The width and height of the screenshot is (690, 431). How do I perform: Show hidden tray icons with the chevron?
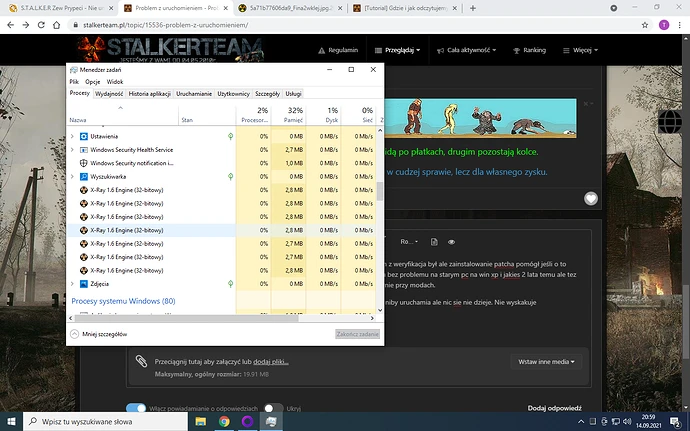pyautogui.click(x=581, y=422)
